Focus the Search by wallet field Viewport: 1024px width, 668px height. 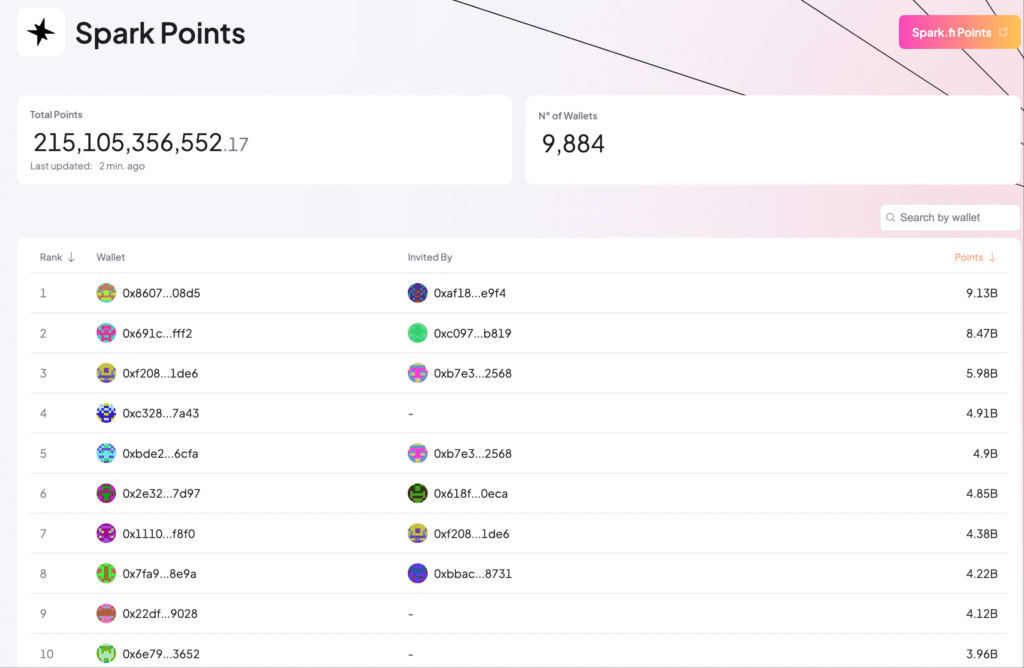tap(950, 217)
